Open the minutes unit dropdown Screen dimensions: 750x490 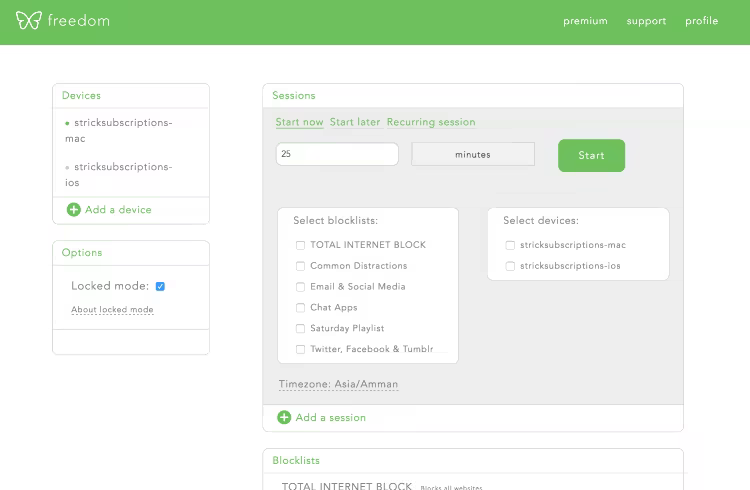click(x=473, y=155)
